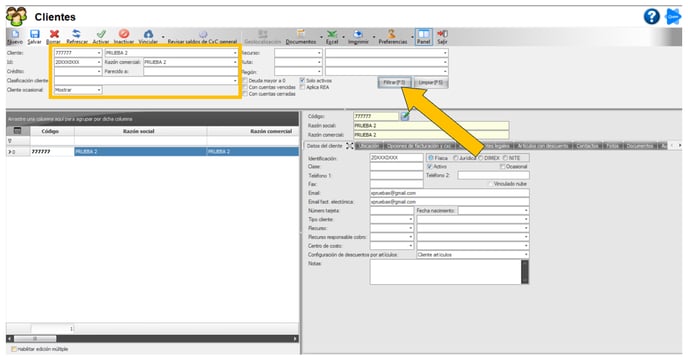Open the blue help question-mark icon
The height and width of the screenshot is (360, 688).
point(652,17)
